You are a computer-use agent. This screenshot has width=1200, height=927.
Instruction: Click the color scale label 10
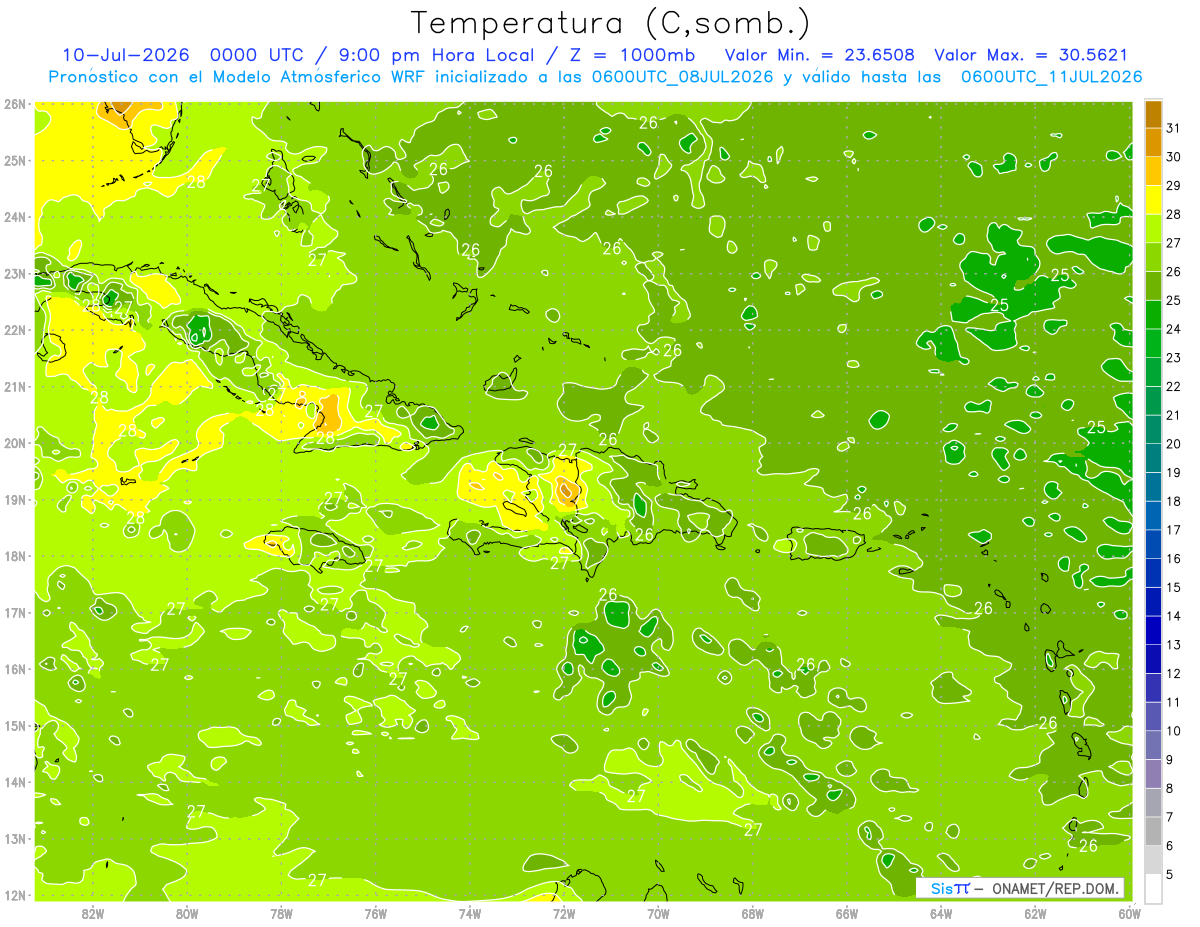click(1173, 731)
